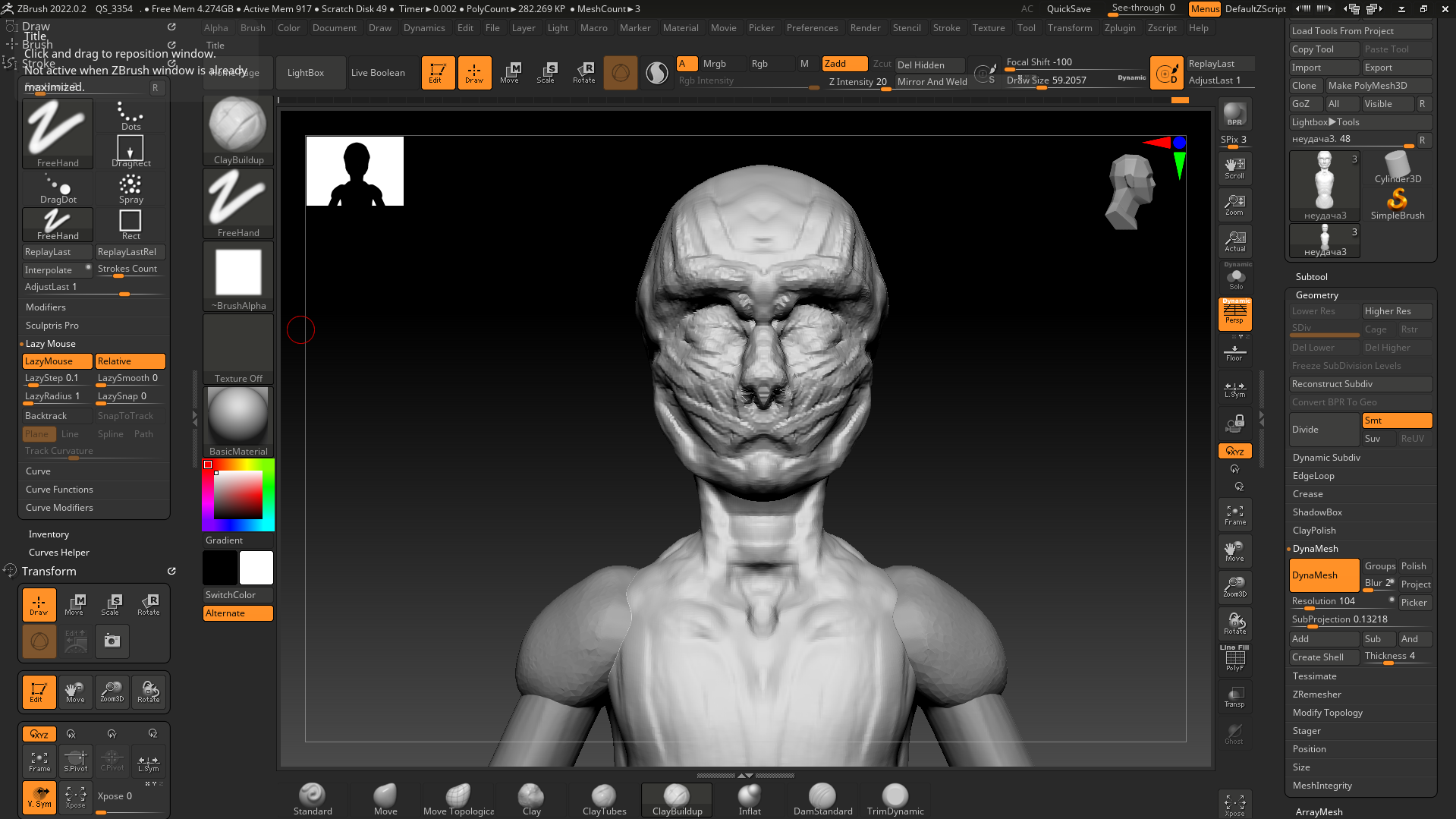Expand the Subtool panel
This screenshot has width=1456, height=819.
1311,277
